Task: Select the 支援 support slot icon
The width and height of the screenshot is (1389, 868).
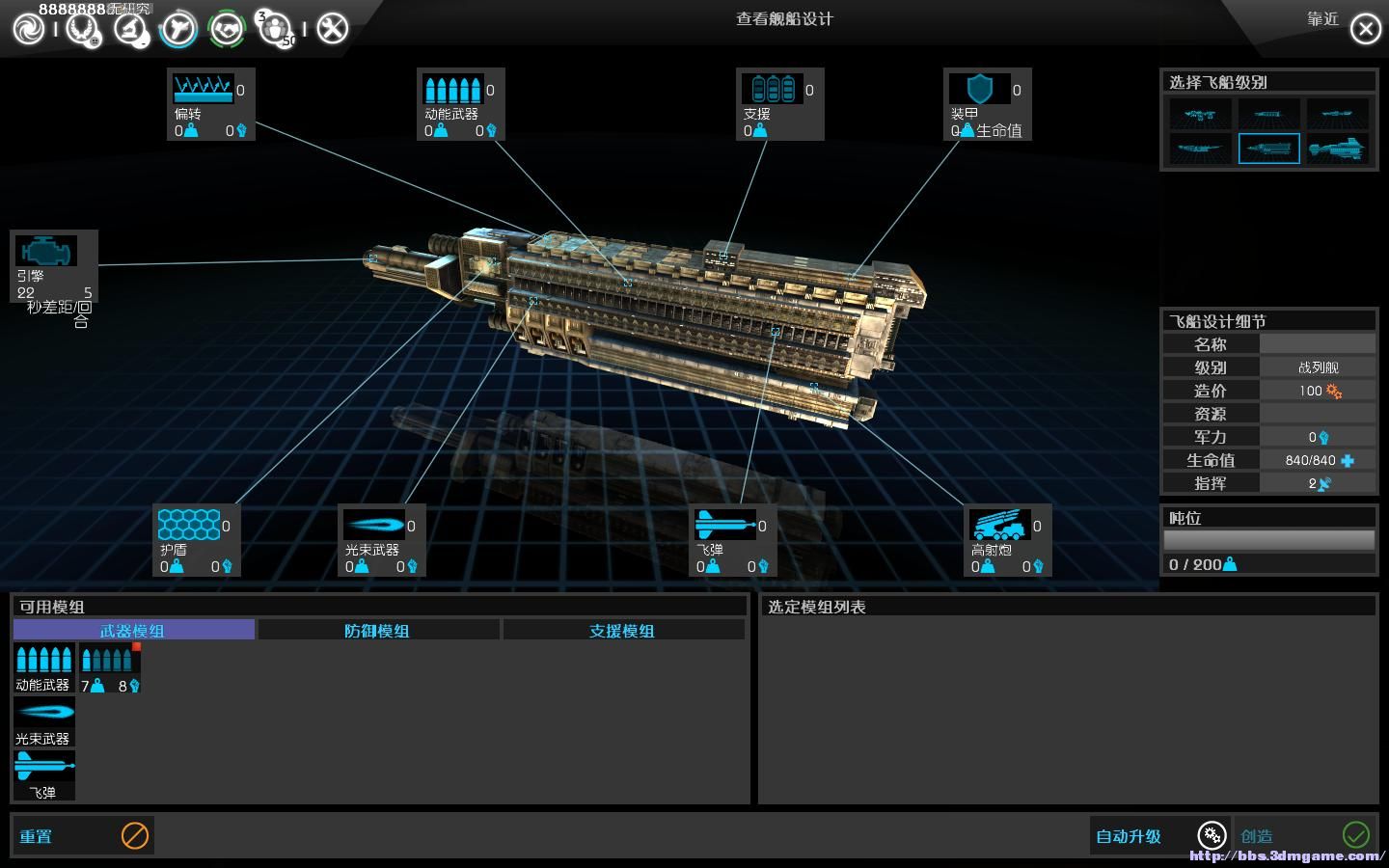Action: pos(773,90)
